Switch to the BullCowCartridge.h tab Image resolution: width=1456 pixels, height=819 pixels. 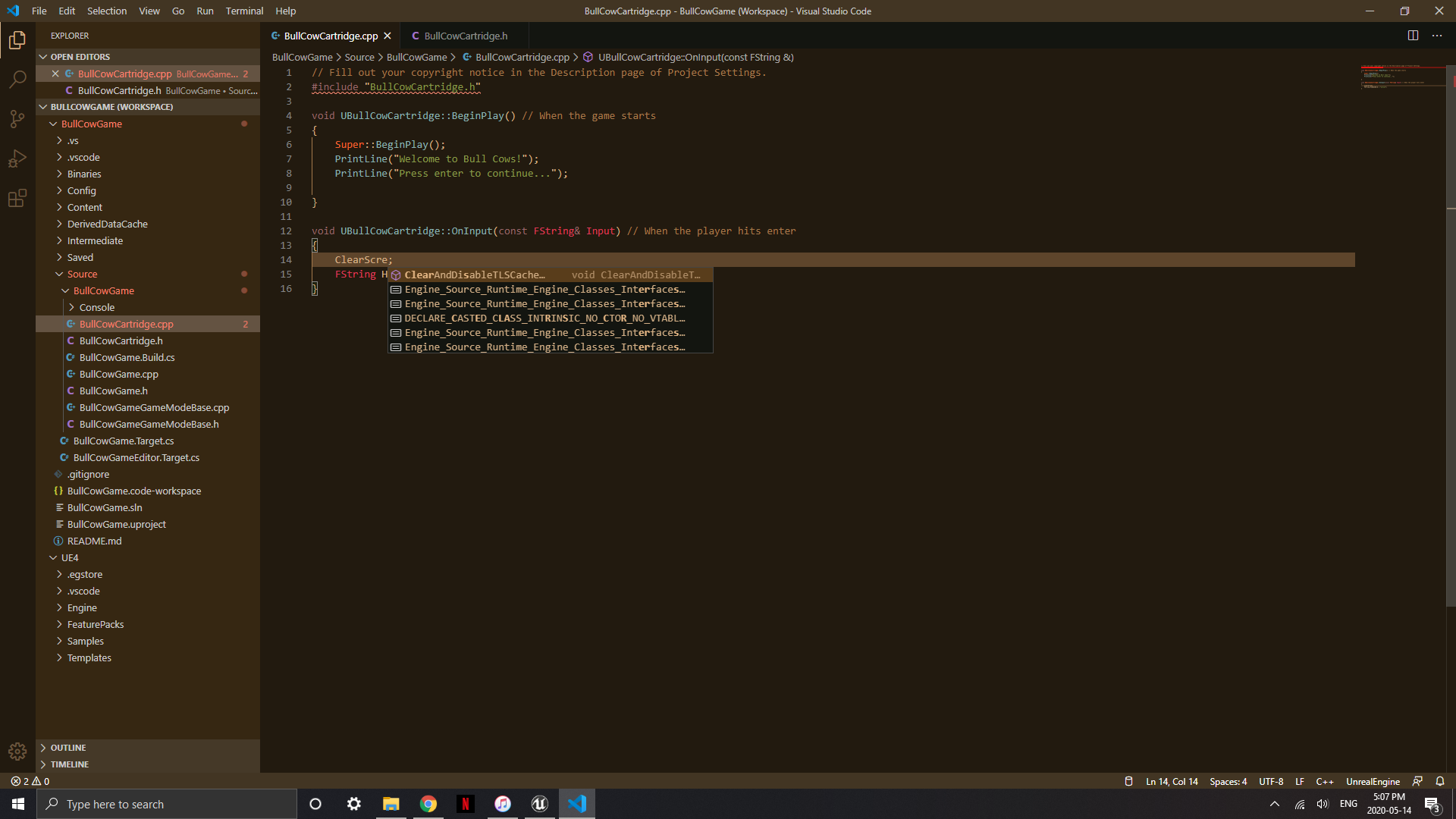(465, 36)
